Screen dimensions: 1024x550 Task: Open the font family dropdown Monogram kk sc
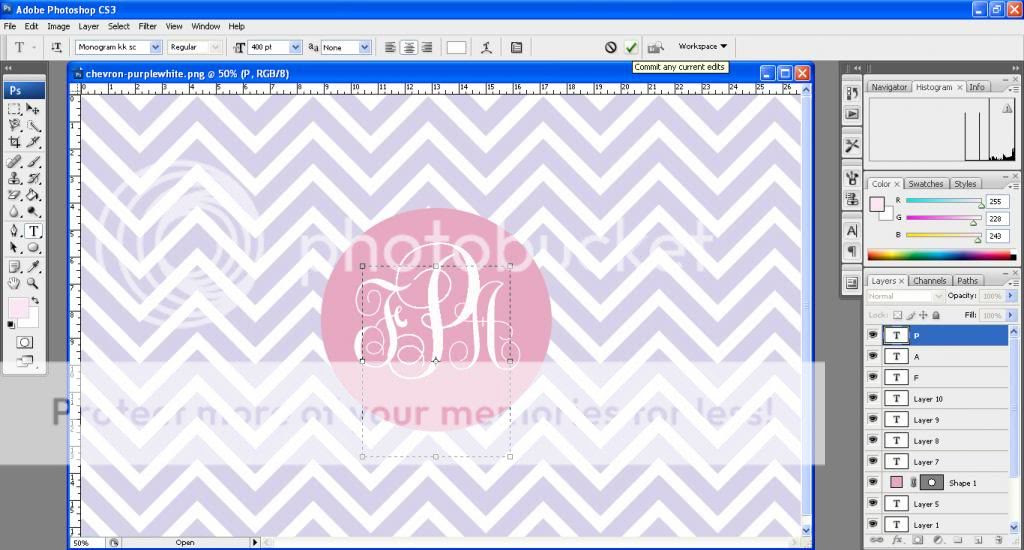pos(155,47)
